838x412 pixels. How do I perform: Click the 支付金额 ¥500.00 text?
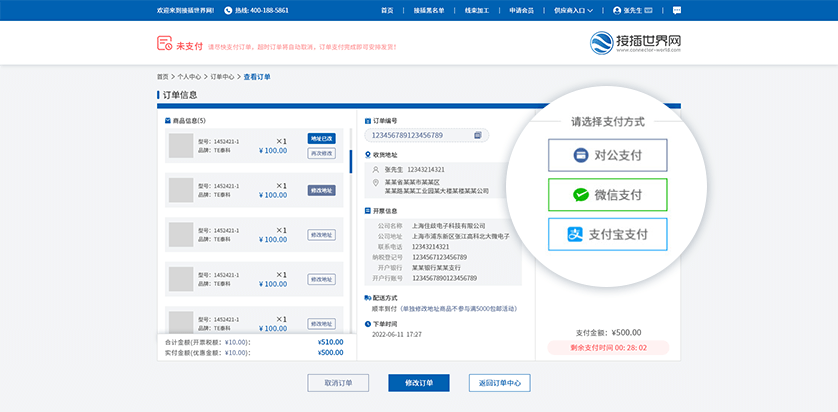pos(608,332)
